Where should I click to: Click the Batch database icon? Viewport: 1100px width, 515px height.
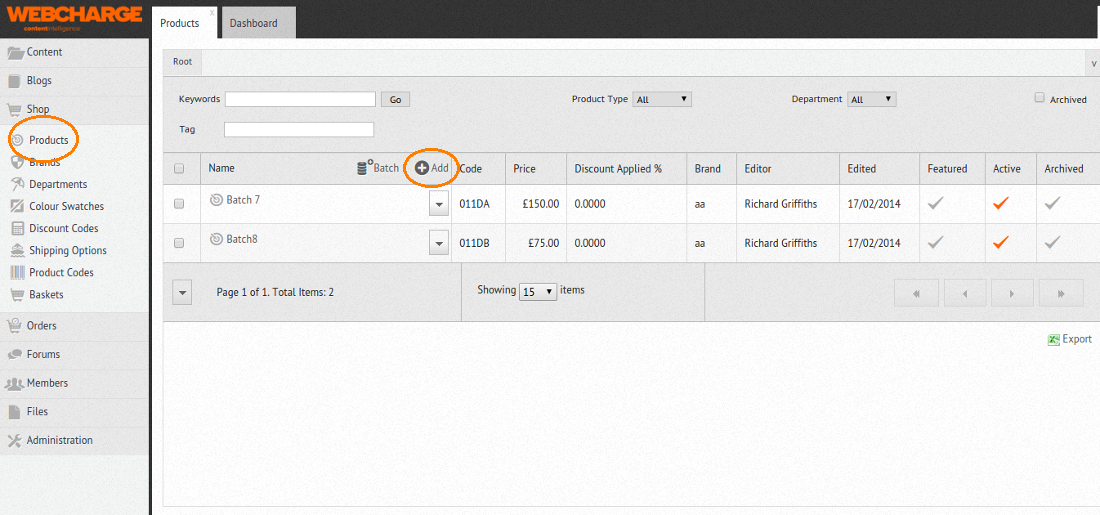[364, 168]
